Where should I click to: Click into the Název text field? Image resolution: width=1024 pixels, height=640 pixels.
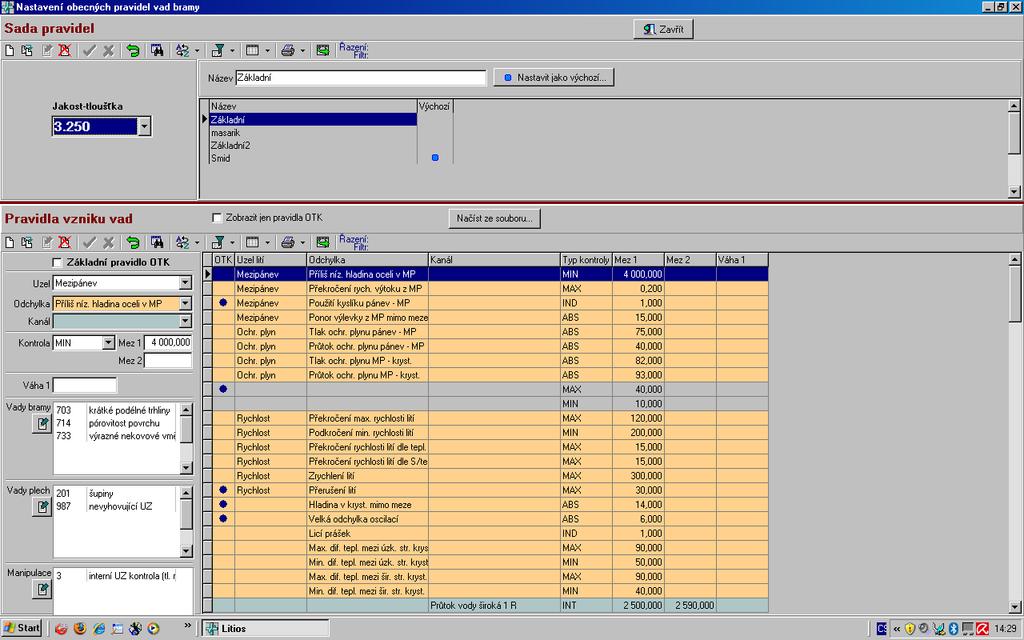[360, 78]
